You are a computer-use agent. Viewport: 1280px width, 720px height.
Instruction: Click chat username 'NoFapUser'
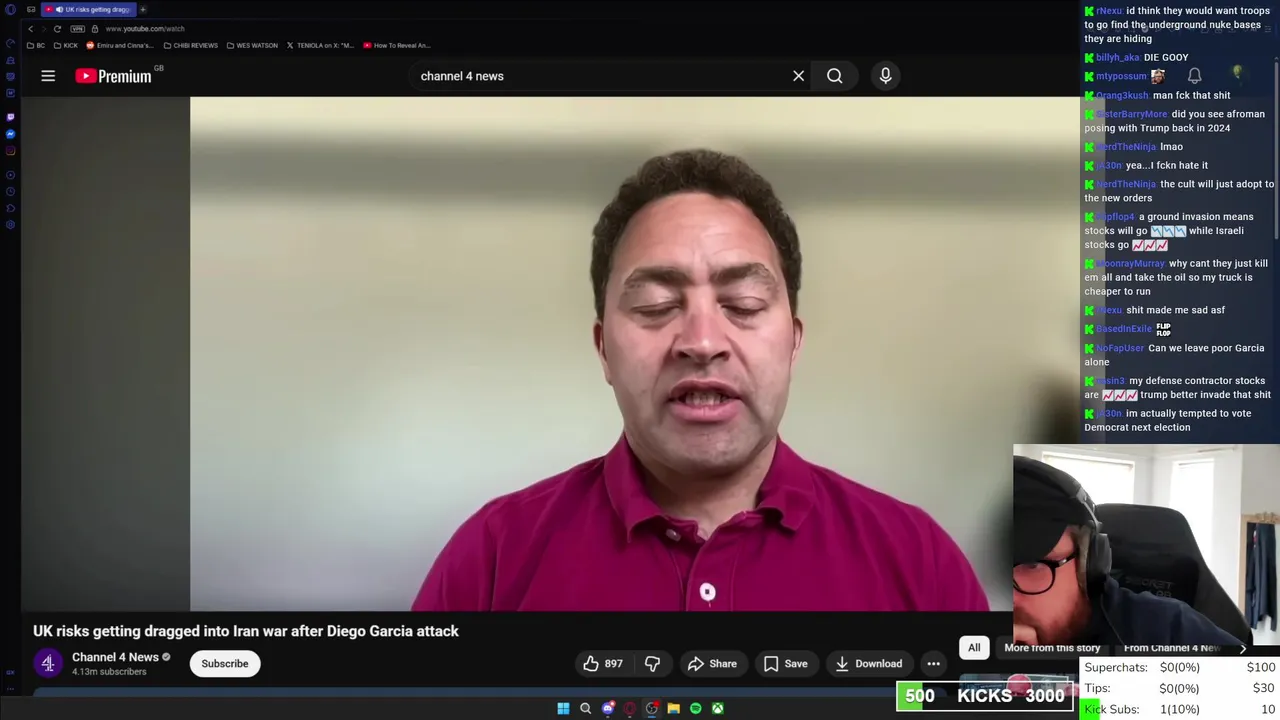[1120, 348]
